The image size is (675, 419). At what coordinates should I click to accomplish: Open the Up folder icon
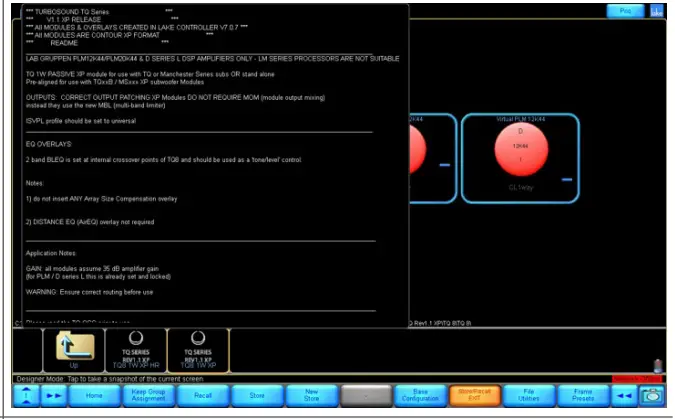coord(74,351)
